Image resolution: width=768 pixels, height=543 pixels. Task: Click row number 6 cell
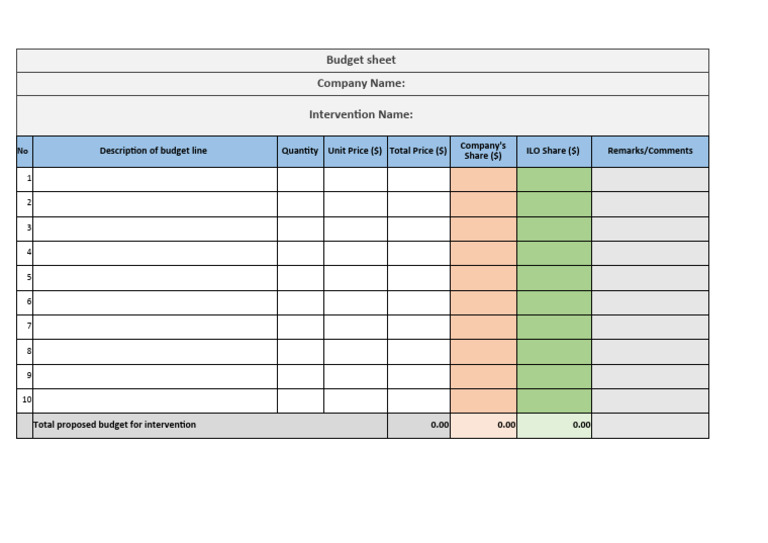pos(24,303)
